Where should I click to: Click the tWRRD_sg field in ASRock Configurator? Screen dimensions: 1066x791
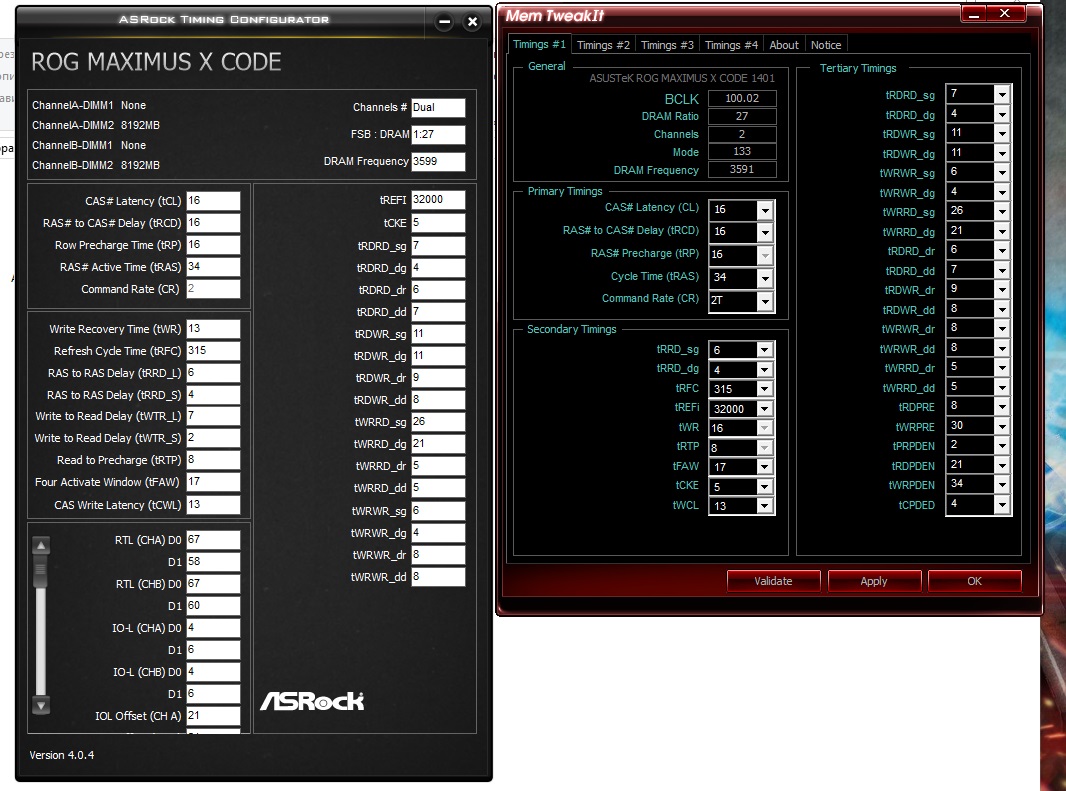pos(438,422)
